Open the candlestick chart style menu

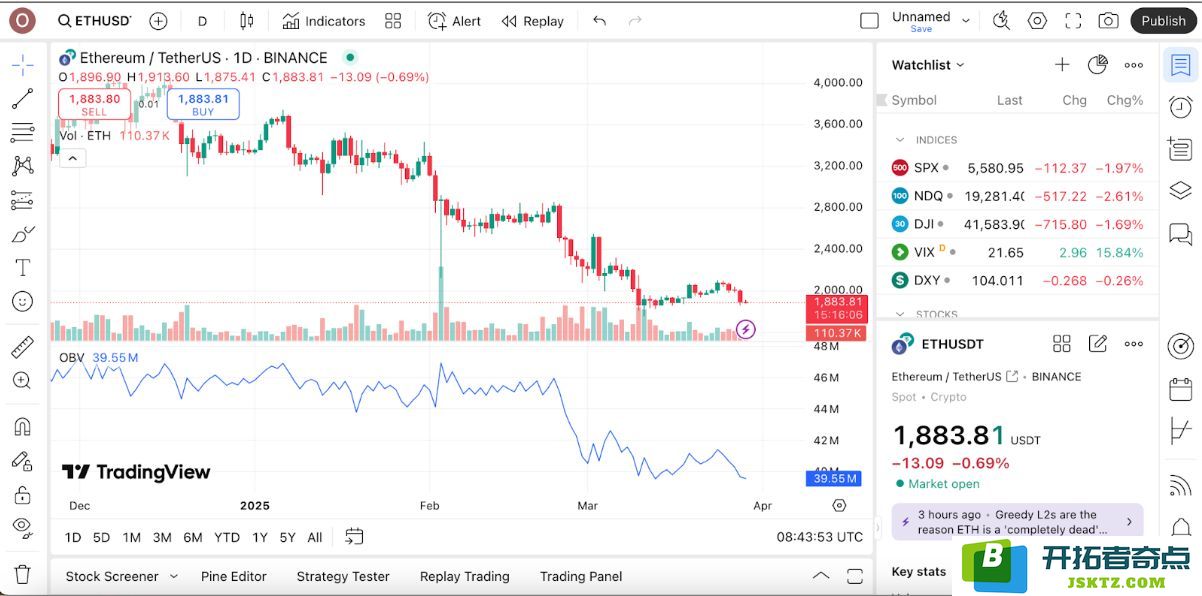(247, 21)
